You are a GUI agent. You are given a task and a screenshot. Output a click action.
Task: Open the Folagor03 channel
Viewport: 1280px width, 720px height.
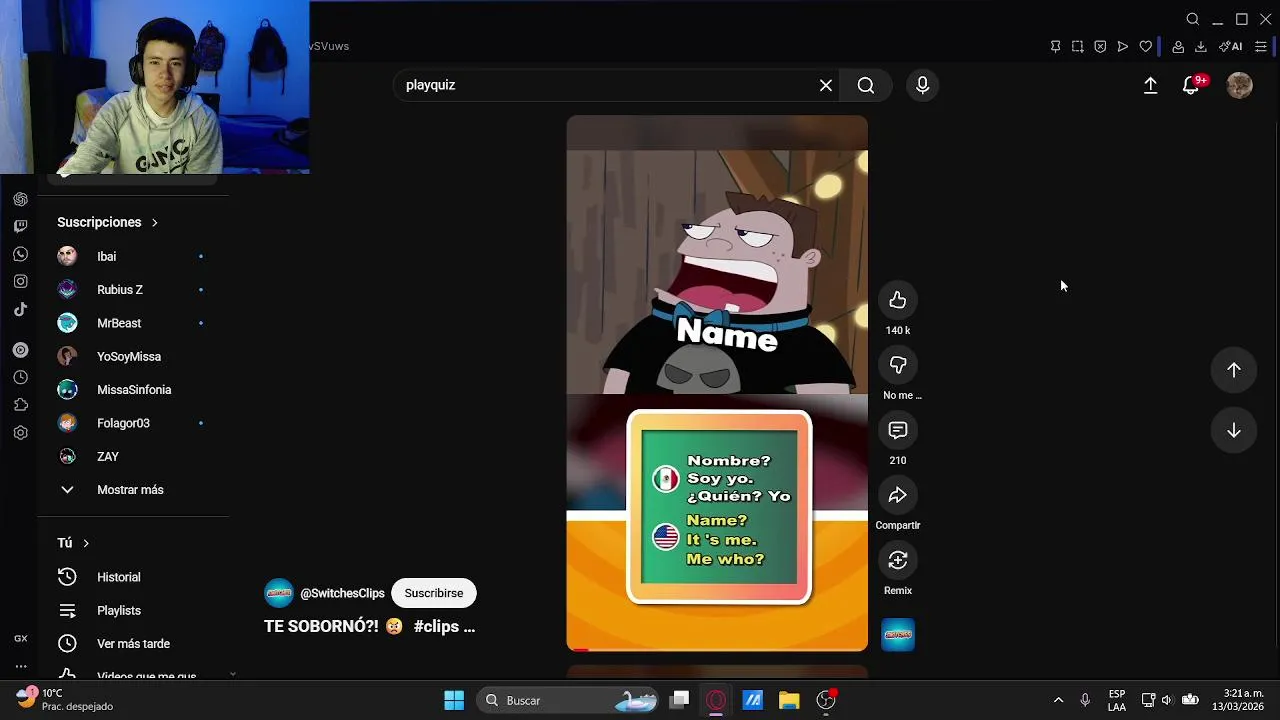coord(133,423)
